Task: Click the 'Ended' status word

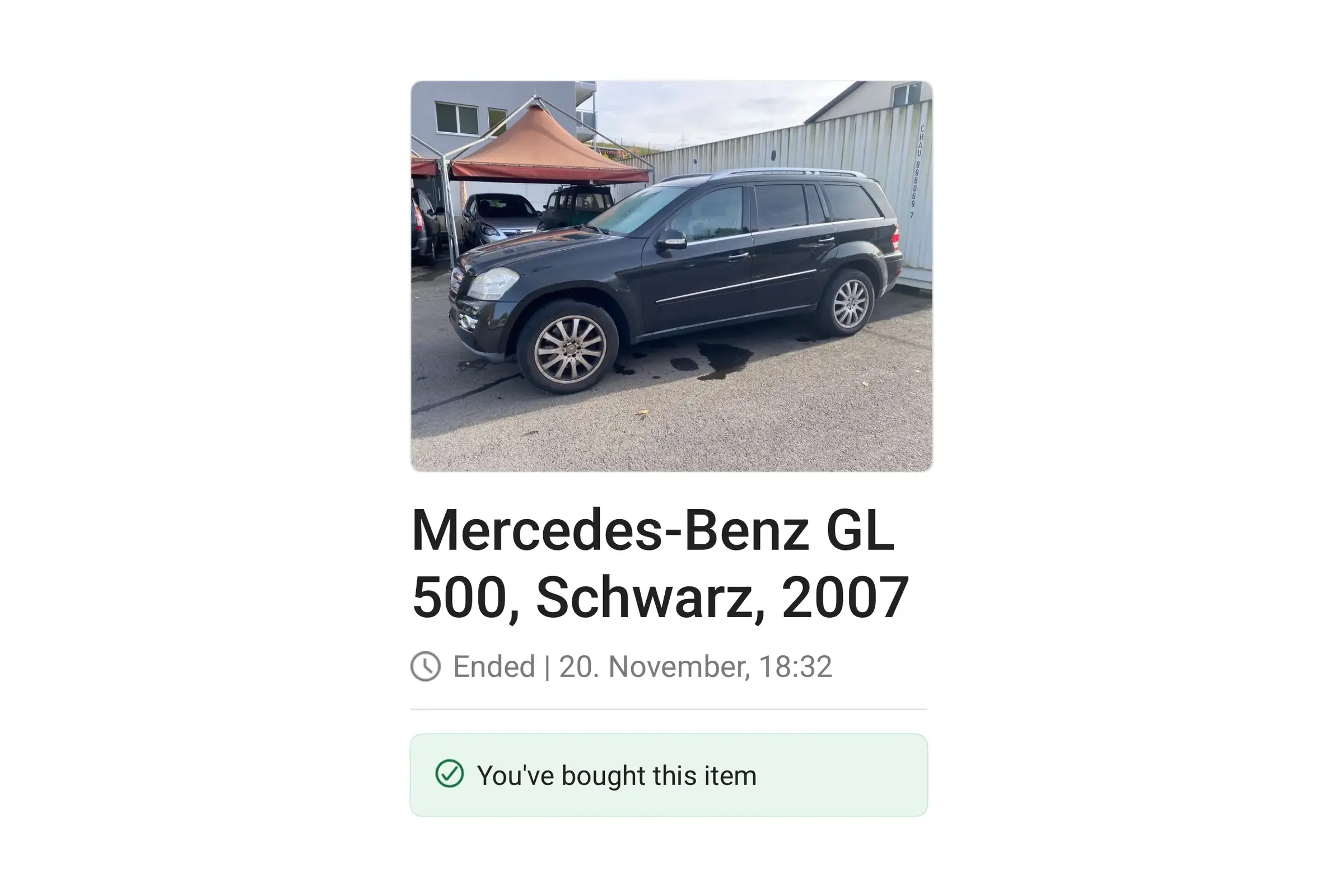Action: tap(494, 666)
